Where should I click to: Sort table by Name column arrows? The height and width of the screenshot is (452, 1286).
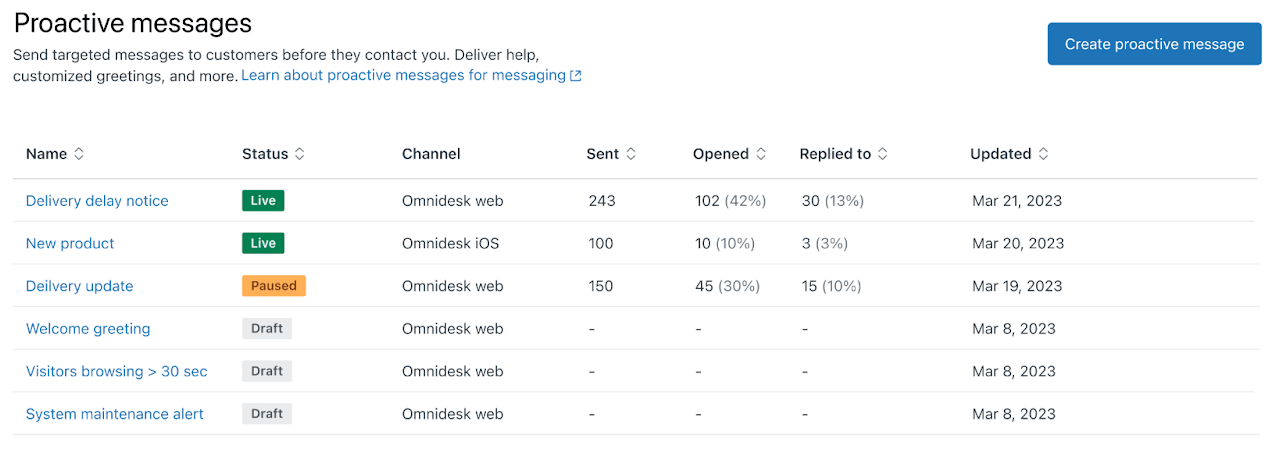[79, 154]
